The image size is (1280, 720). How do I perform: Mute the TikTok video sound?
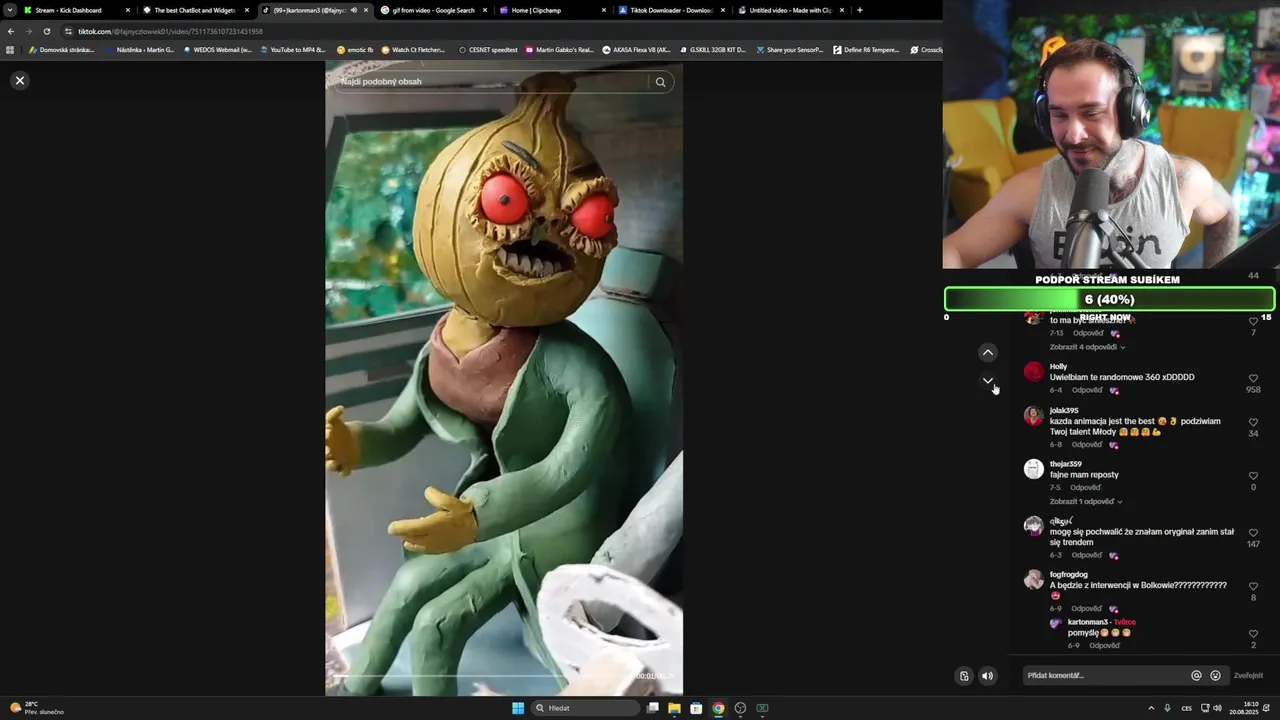[x=987, y=676]
